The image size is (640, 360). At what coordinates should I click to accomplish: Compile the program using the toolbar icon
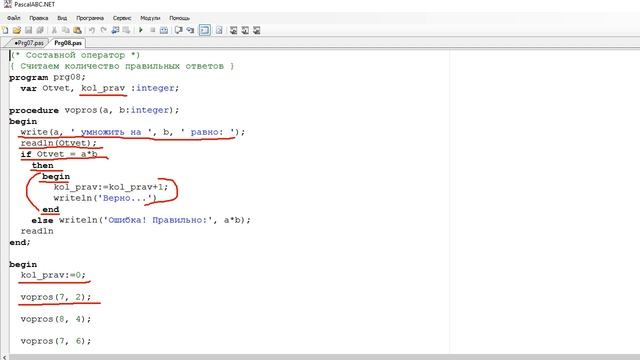point(164,30)
